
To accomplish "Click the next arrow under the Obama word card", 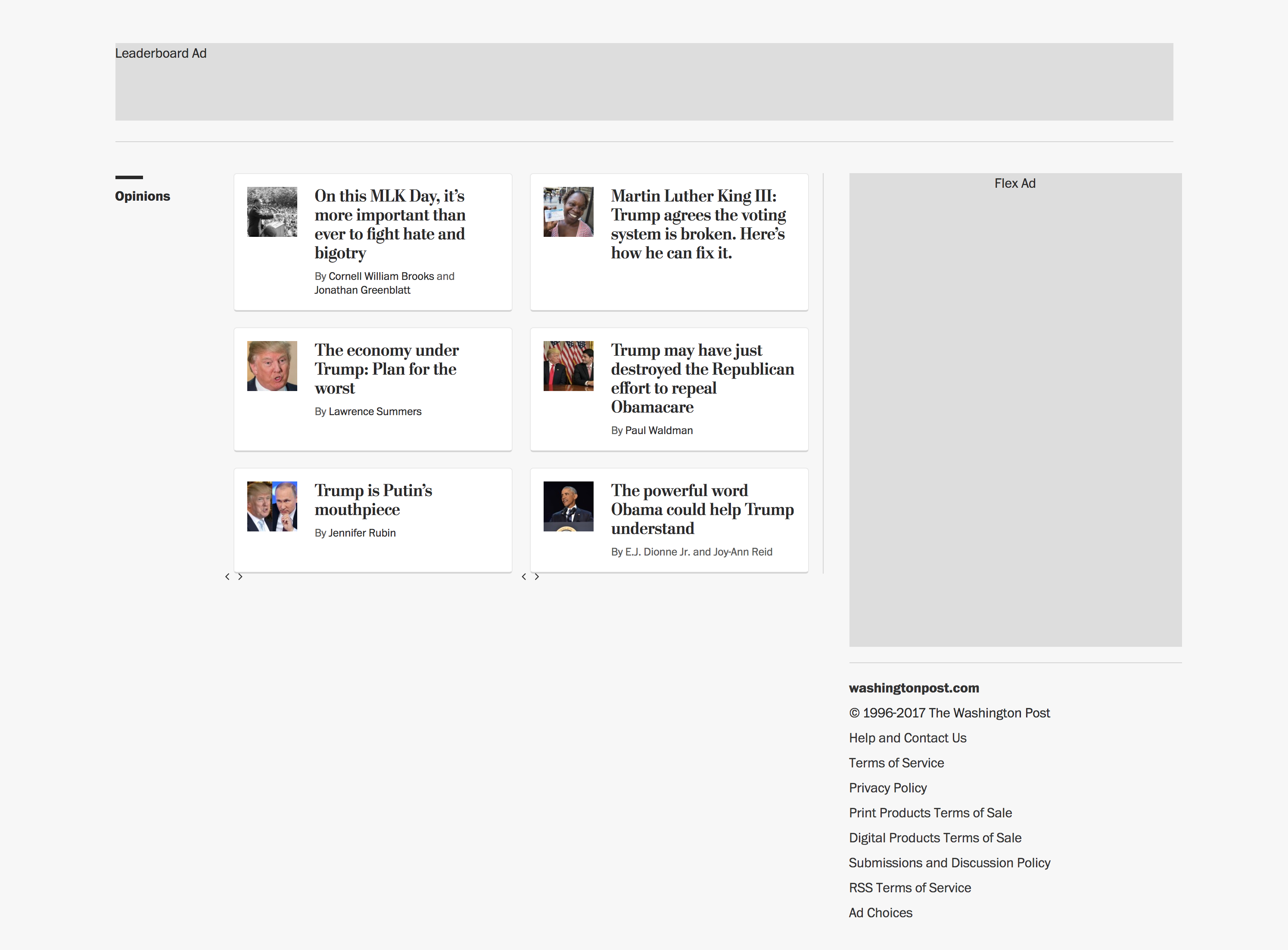I will tap(537, 577).
